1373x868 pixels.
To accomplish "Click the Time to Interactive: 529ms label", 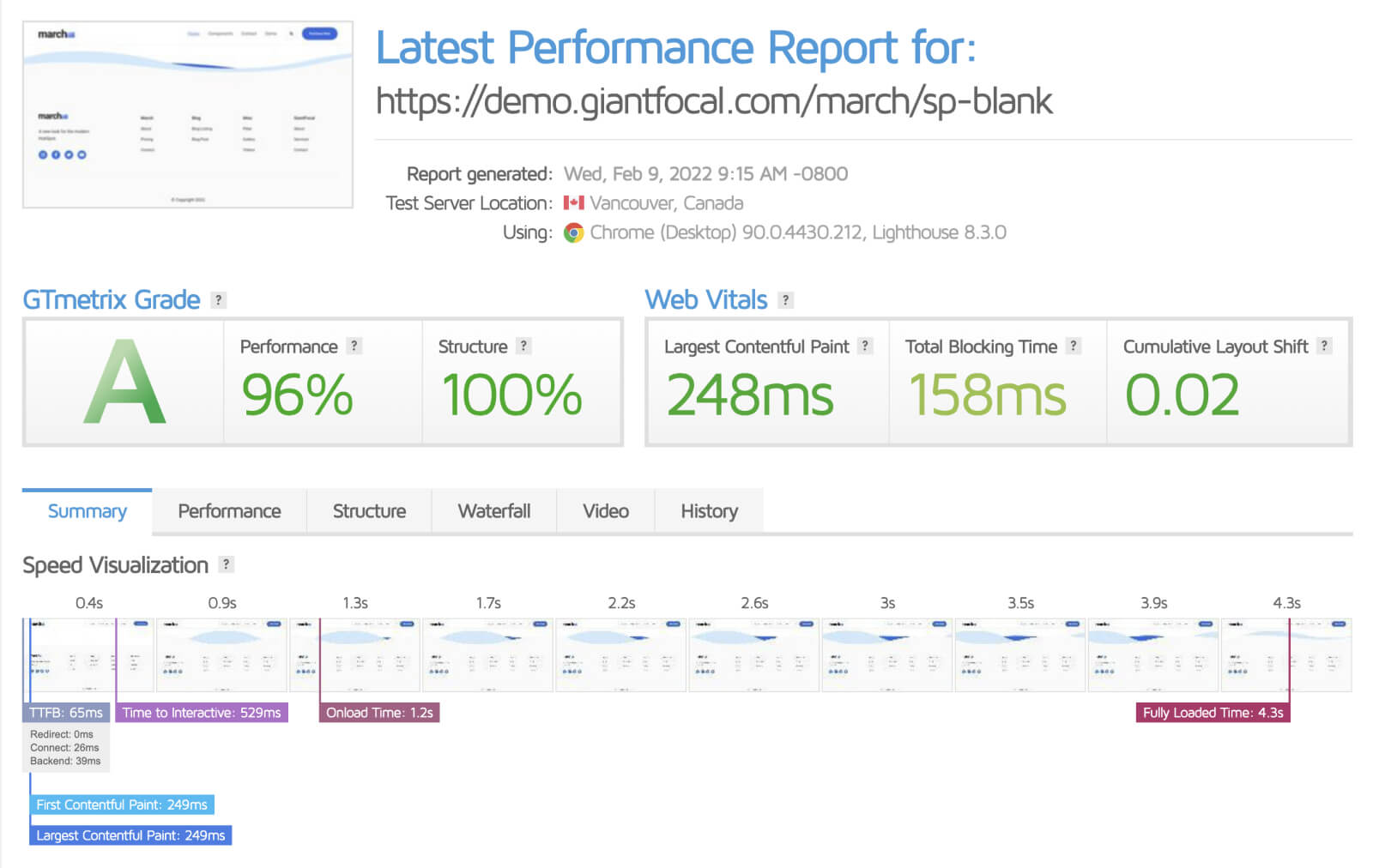I will click(202, 713).
